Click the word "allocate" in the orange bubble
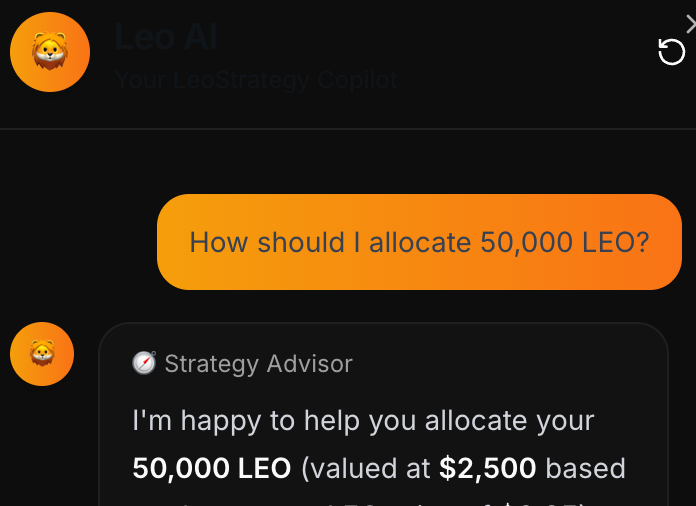 [421, 242]
